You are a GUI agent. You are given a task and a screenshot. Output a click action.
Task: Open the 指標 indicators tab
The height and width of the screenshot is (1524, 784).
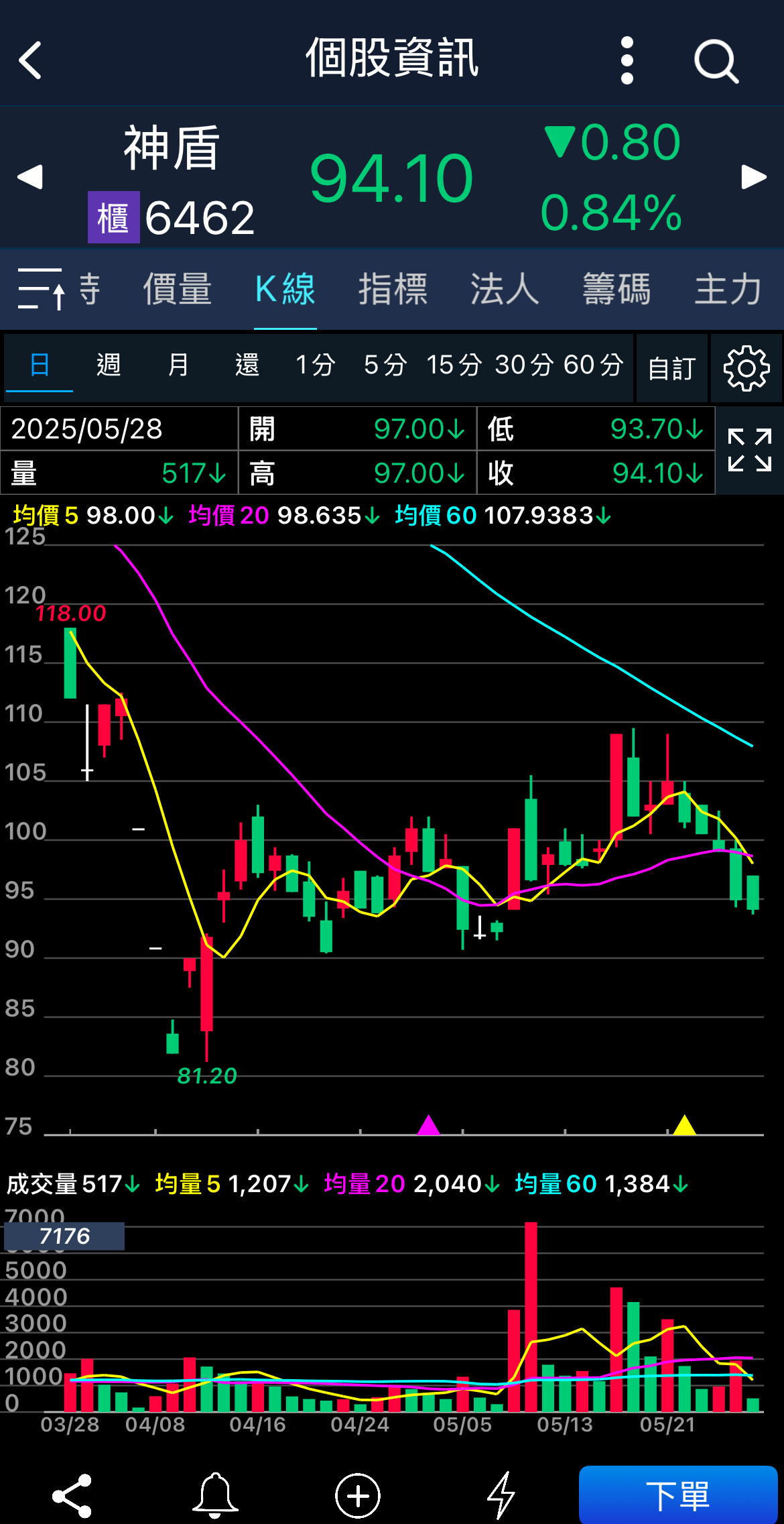pos(393,289)
